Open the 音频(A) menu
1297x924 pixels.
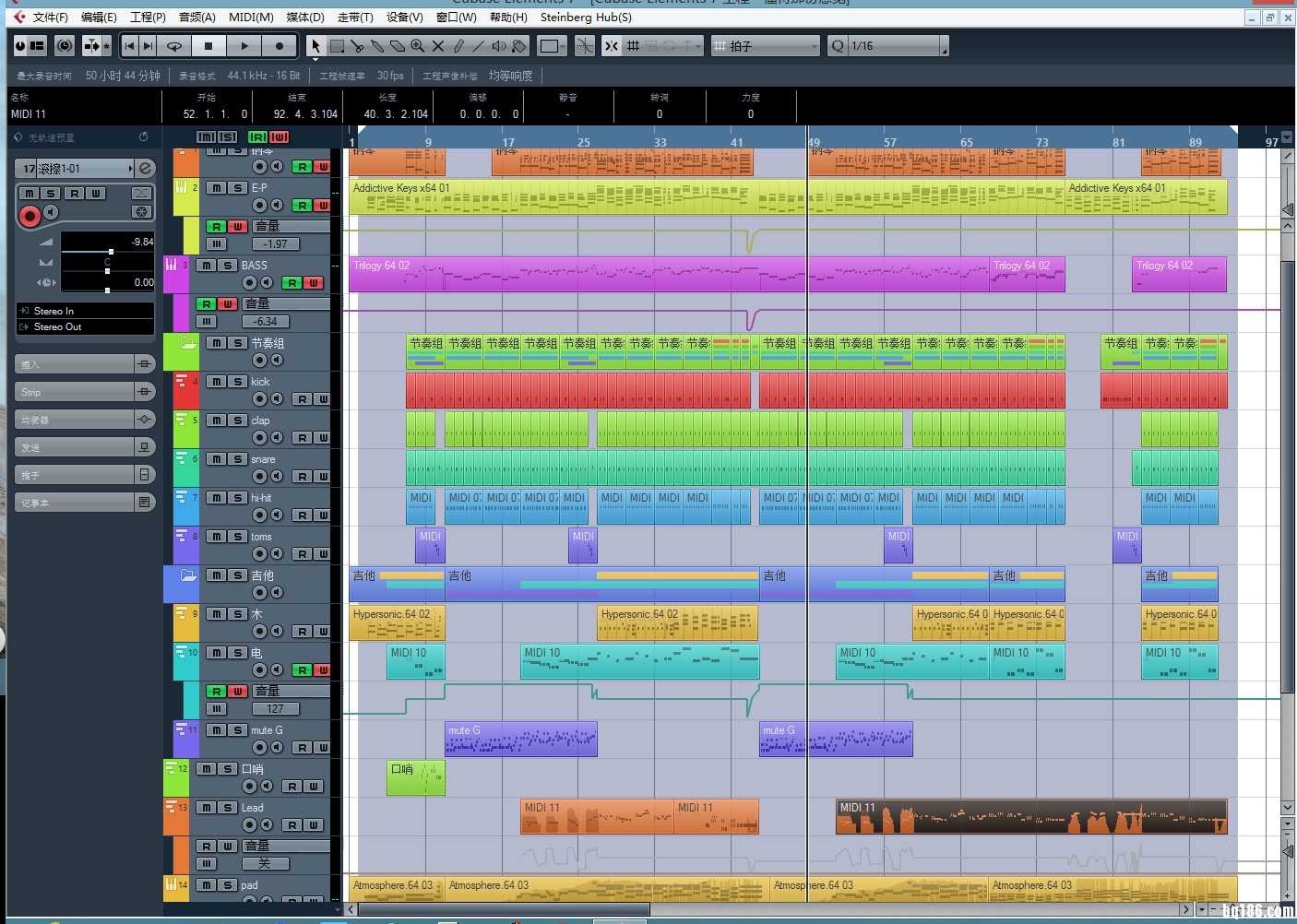coord(196,17)
